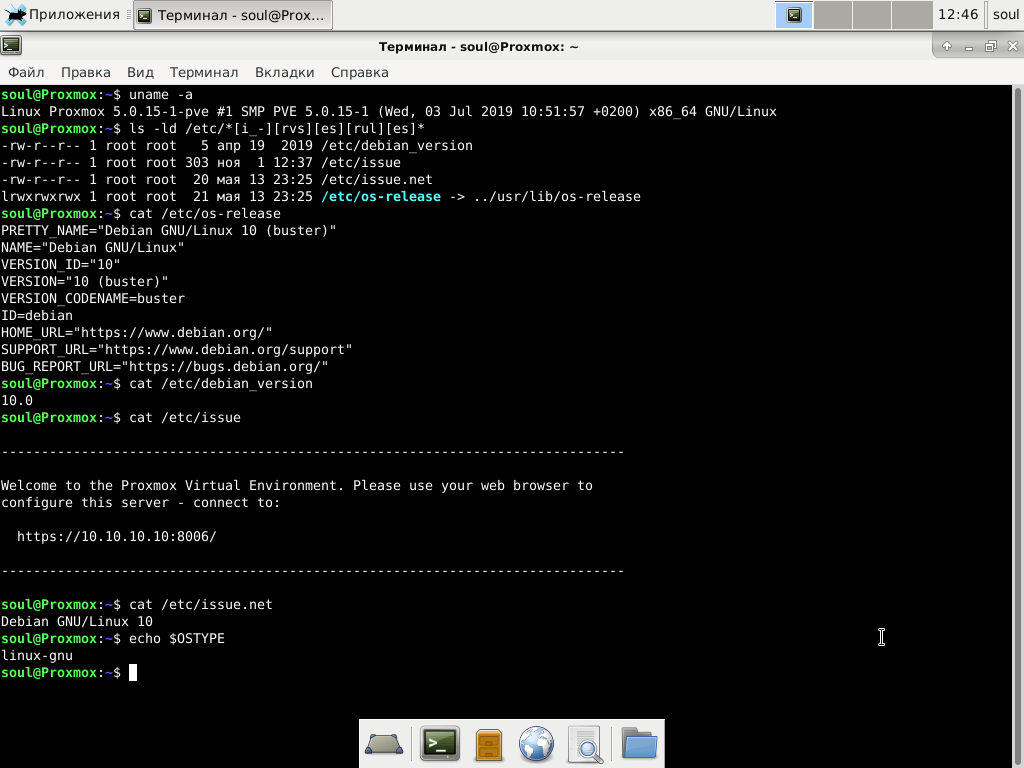Open the Файл menu

click(x=26, y=72)
